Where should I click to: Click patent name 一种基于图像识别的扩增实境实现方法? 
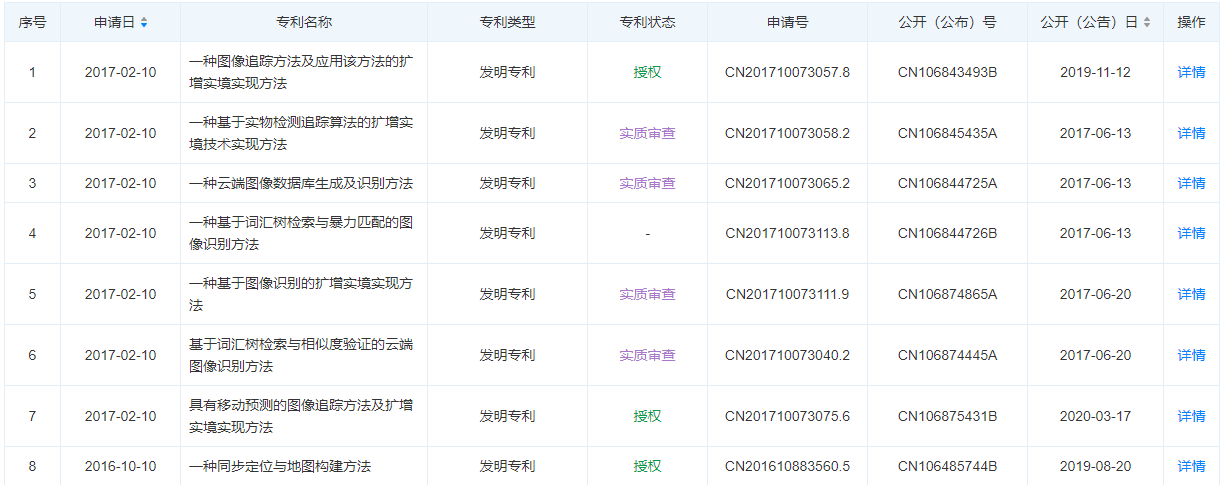pyautogui.click(x=301, y=294)
